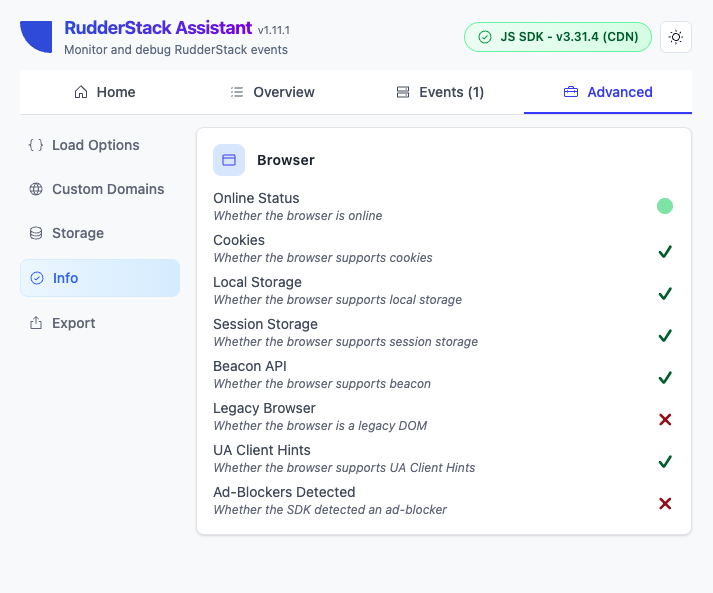The image size is (713, 593).
Task: Click the Local Storage green checkmark
Action: coord(665,293)
